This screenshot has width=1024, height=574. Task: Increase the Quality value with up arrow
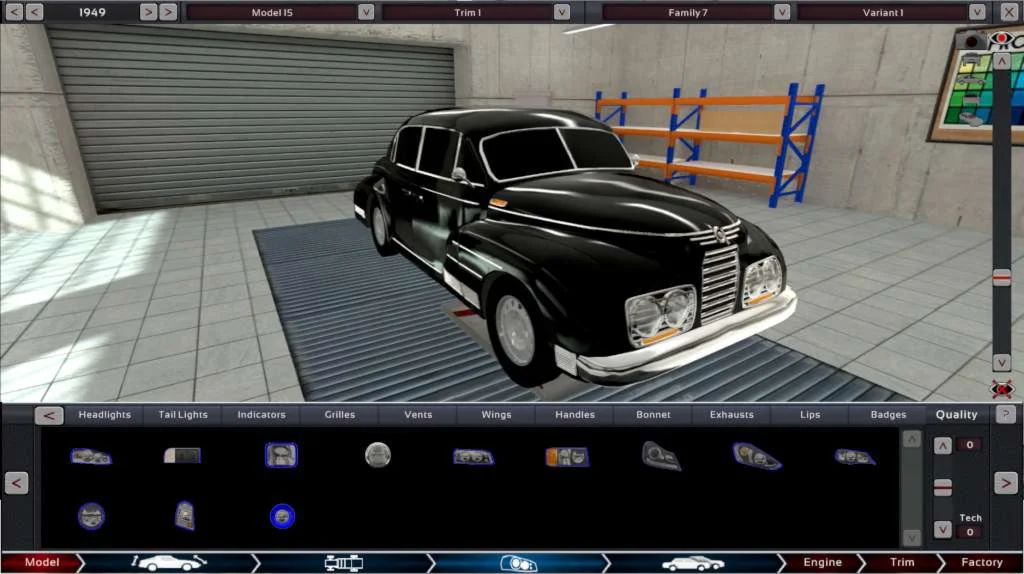pos(942,445)
